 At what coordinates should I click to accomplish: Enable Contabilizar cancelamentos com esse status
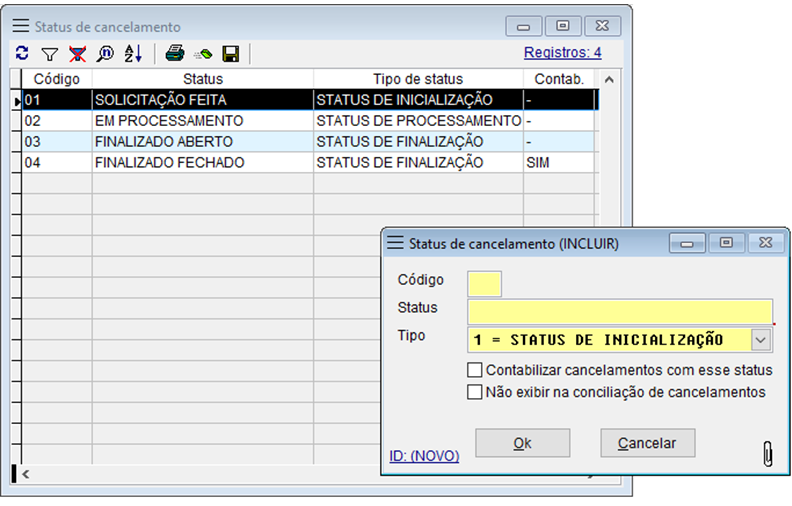click(475, 370)
